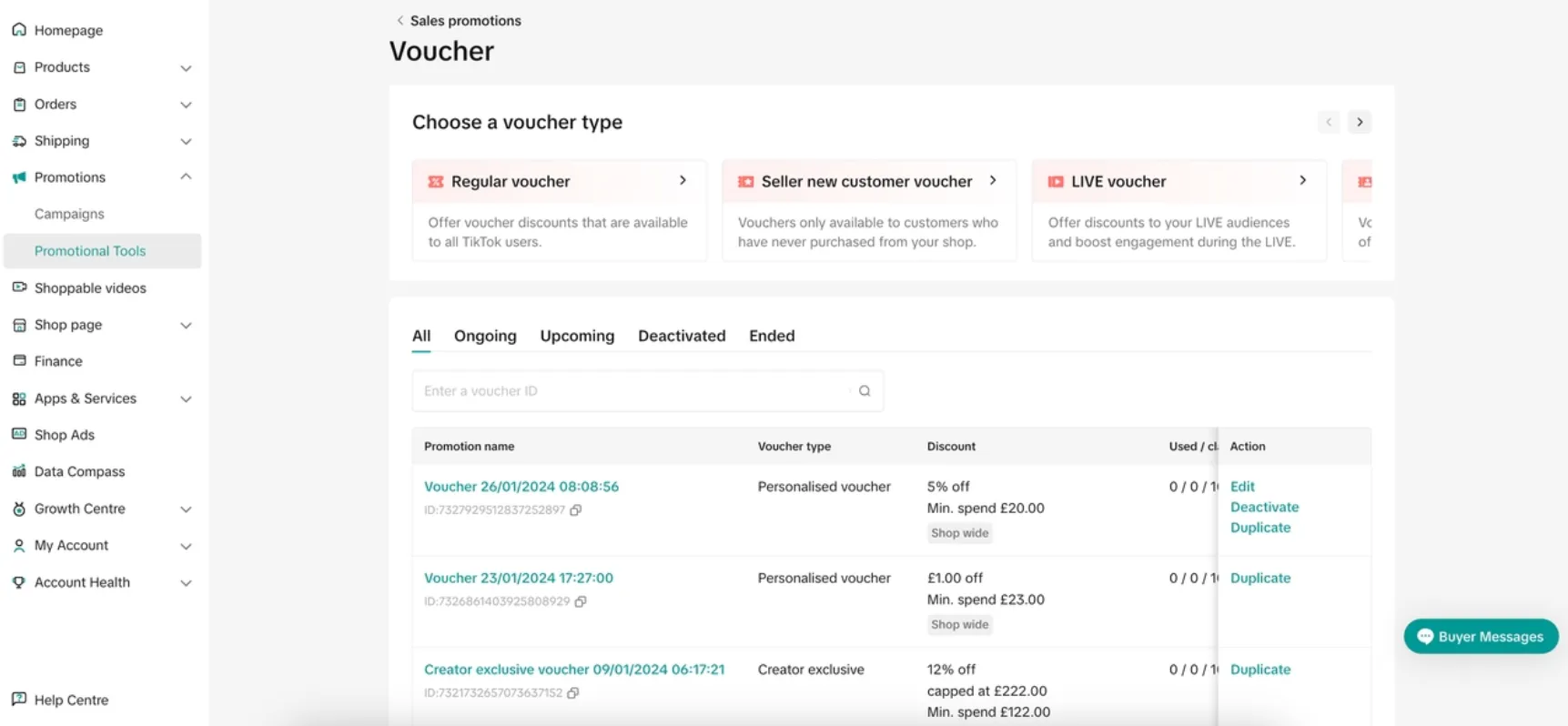Switch to the Ongoing tab
1568x726 pixels.
pos(485,336)
